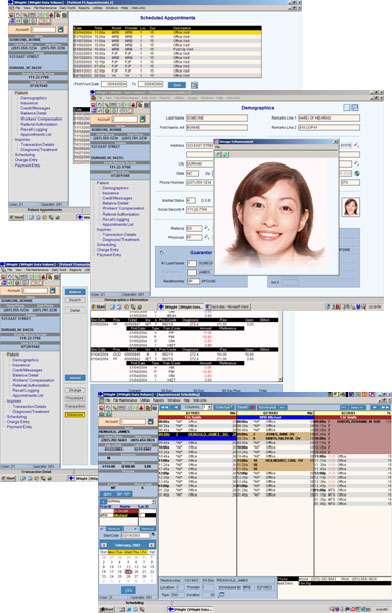
Task: Open Demographics in Patient Appointments window tree
Action: (33, 98)
